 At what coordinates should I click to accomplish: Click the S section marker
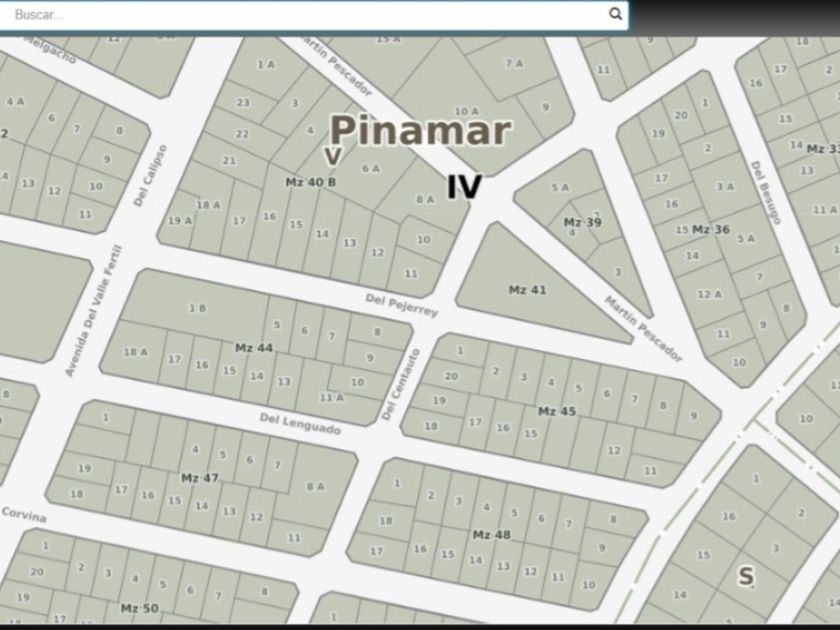746,576
